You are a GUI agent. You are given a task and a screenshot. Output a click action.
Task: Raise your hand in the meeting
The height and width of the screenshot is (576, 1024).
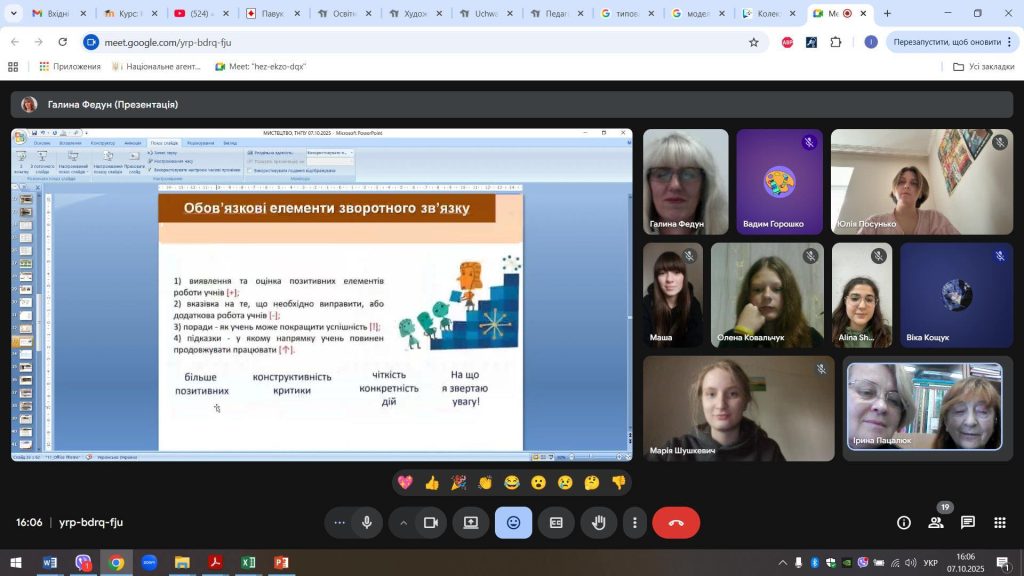coord(599,522)
